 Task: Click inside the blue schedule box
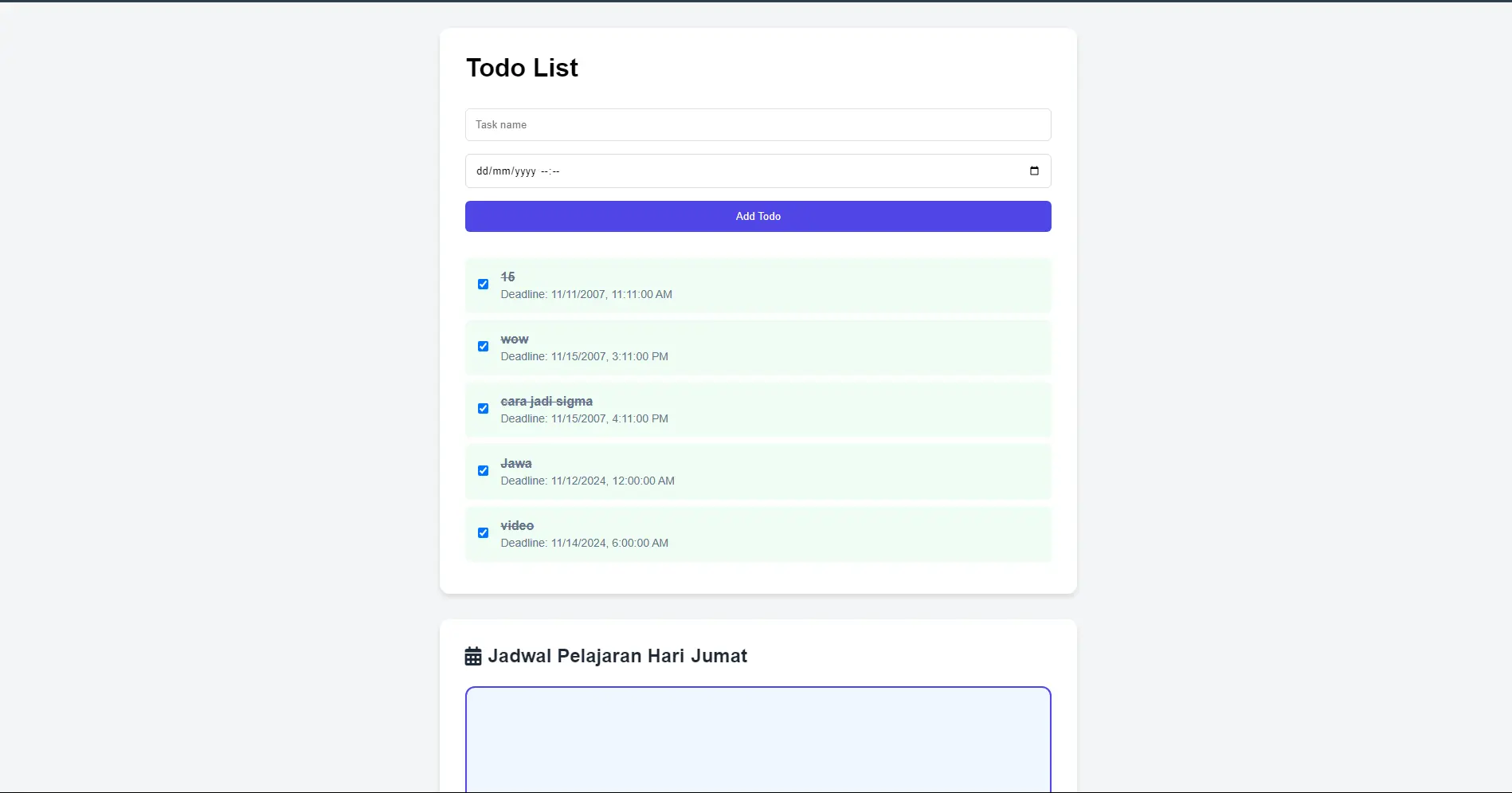(757, 739)
